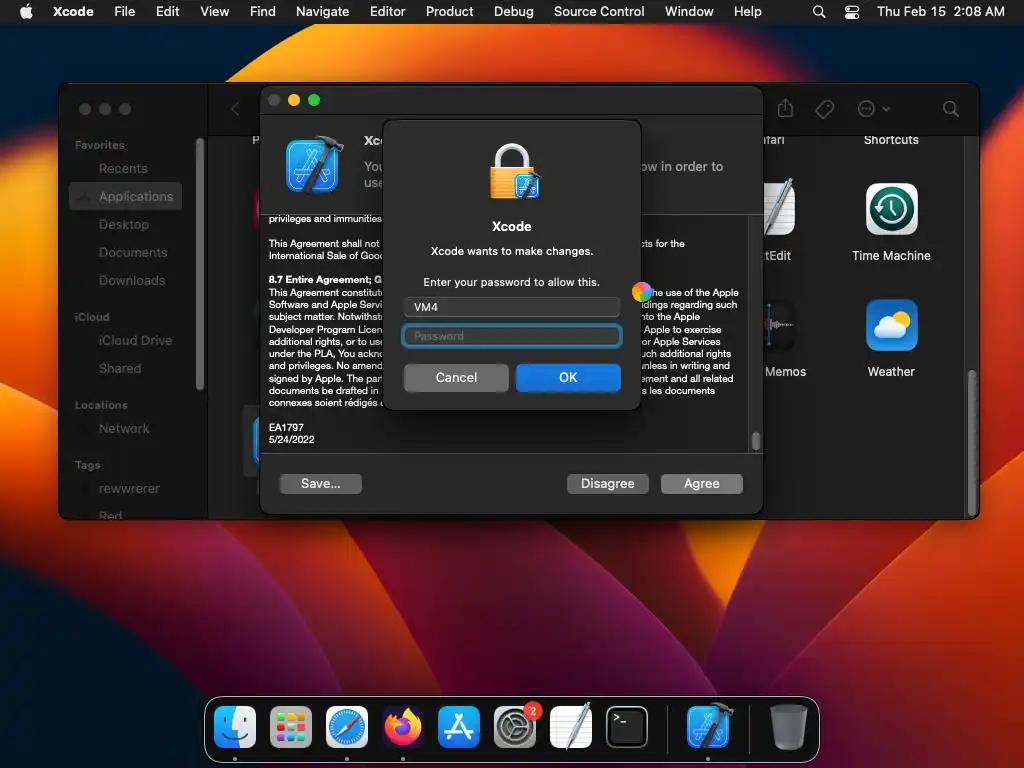Cancel the Xcode password prompt
1024x768 pixels.
click(x=456, y=377)
